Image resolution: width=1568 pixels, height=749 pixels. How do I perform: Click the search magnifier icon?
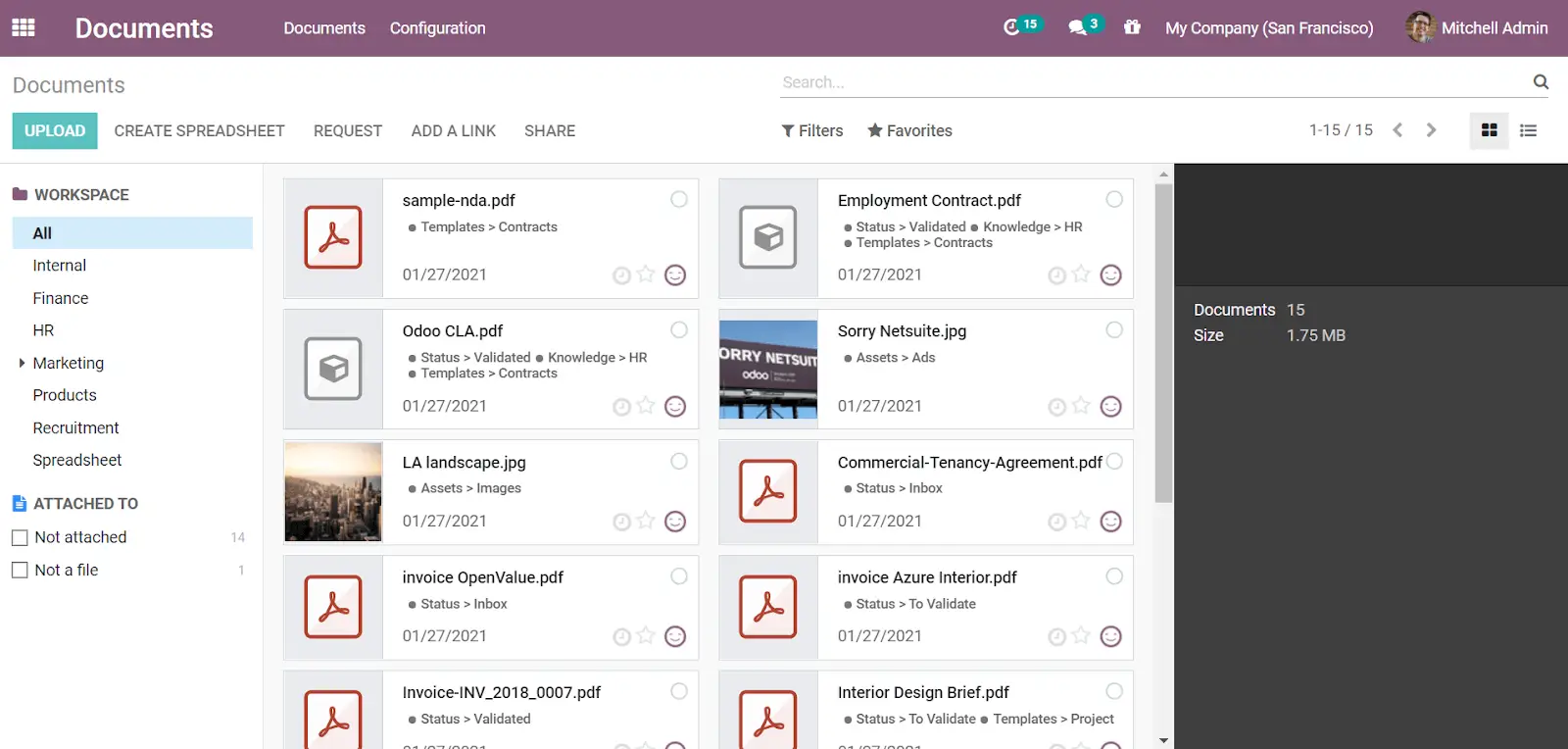[1541, 82]
